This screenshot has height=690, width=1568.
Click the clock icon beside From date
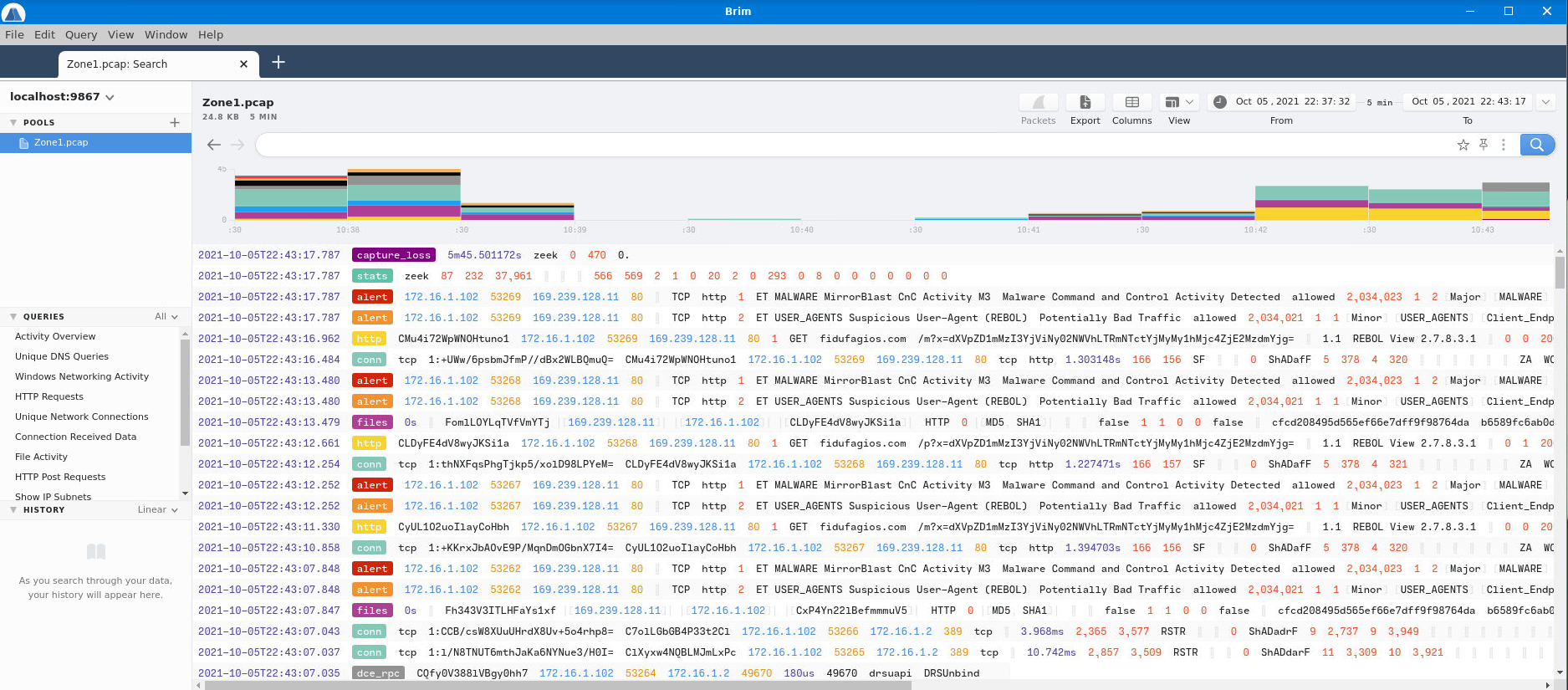tap(1220, 101)
